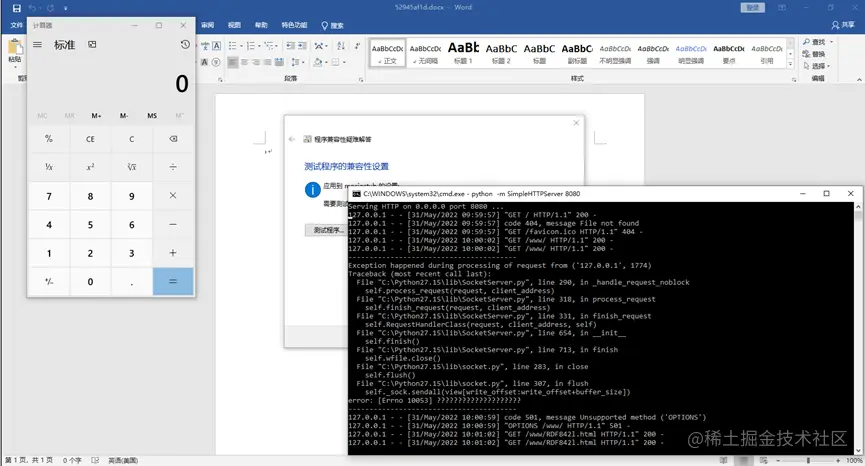Click the calculator minus key
This screenshot has width=865, height=466.
[173, 224]
